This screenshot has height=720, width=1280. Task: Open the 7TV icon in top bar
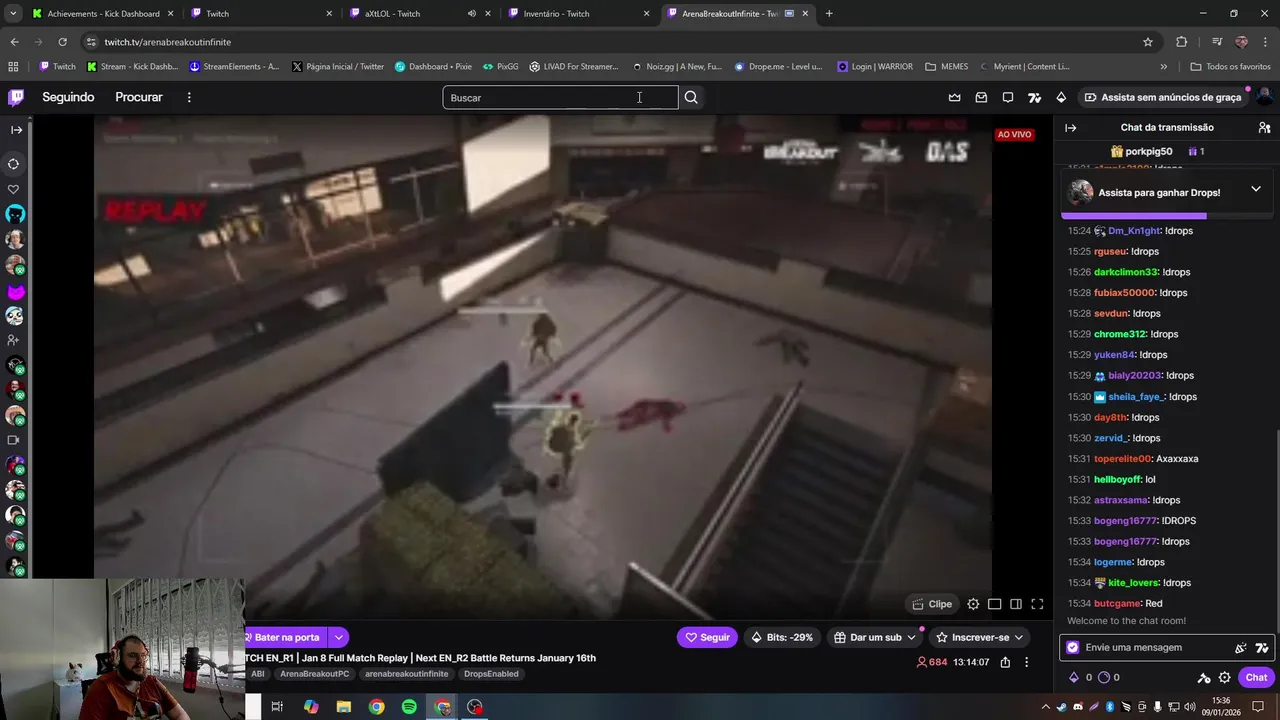click(1034, 97)
